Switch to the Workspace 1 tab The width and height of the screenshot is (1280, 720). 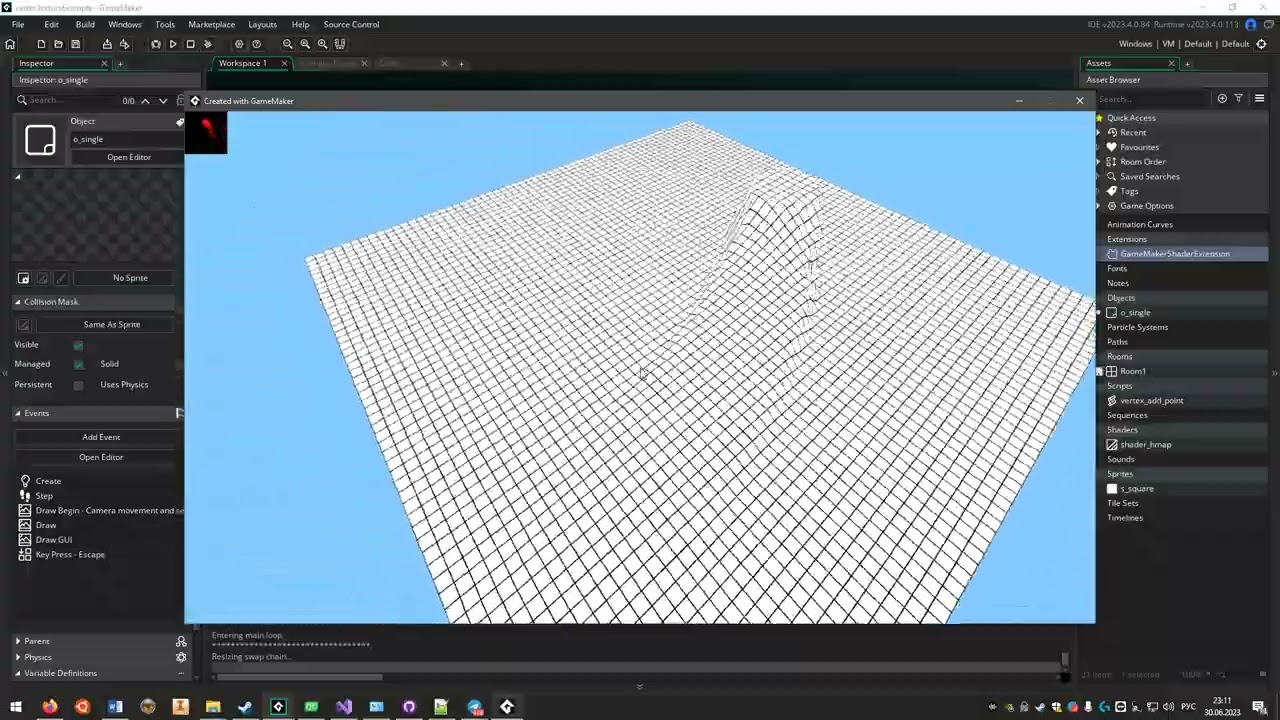point(243,63)
